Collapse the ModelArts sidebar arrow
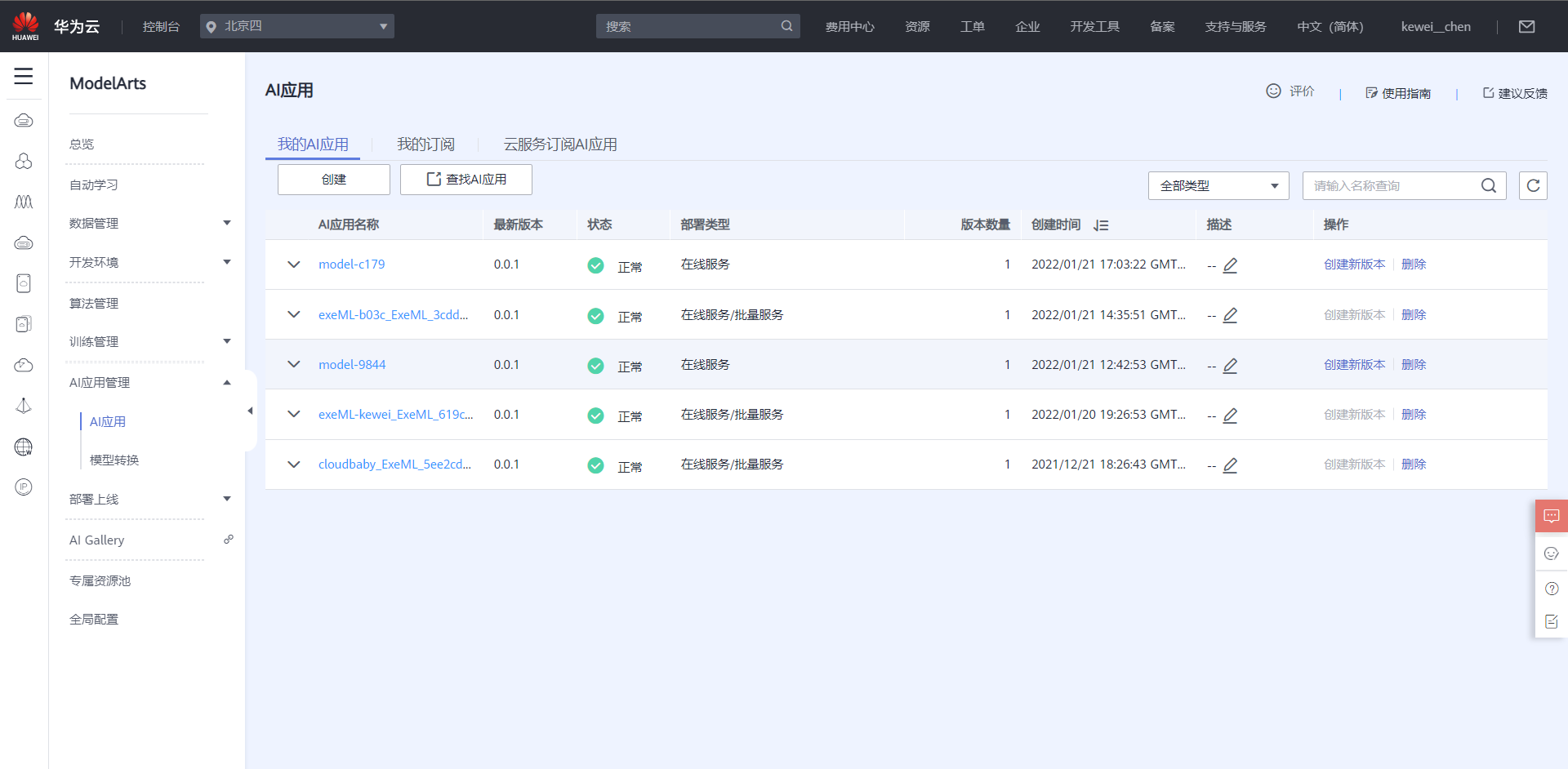This screenshot has width=1568, height=769. click(x=250, y=411)
